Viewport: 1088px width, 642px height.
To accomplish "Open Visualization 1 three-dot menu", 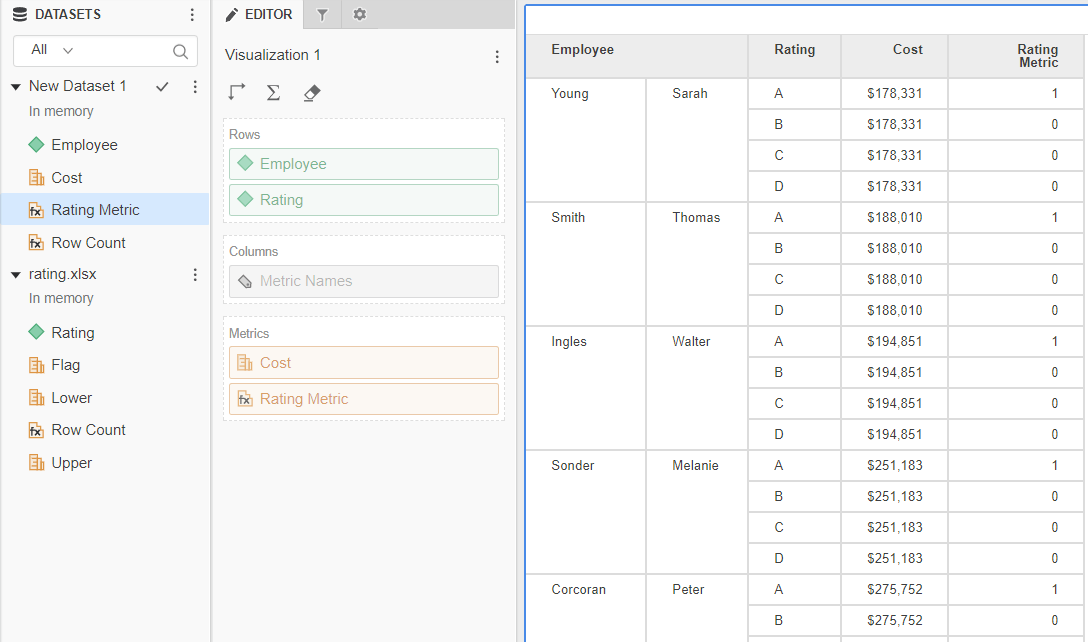I will (x=497, y=57).
